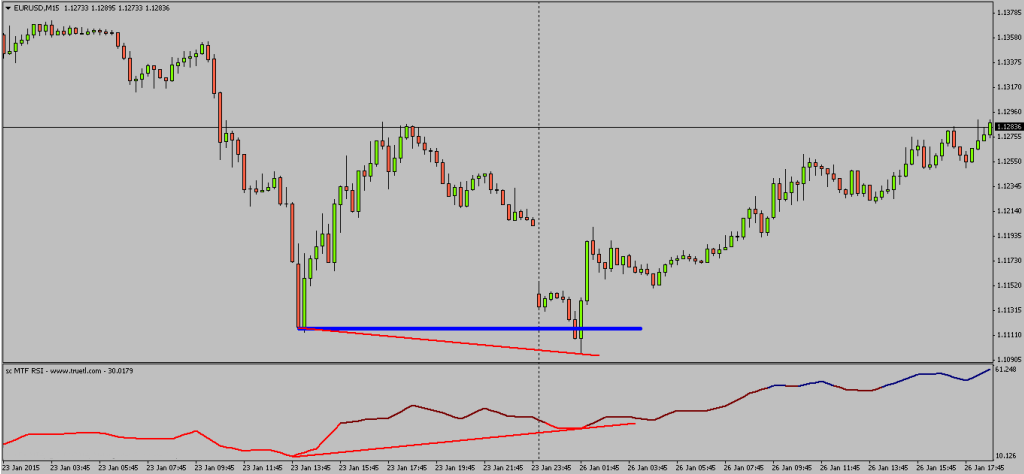Click the 26 Jan 01:45 time label
Image resolution: width=1024 pixels, height=474 pixels.
click(x=601, y=468)
